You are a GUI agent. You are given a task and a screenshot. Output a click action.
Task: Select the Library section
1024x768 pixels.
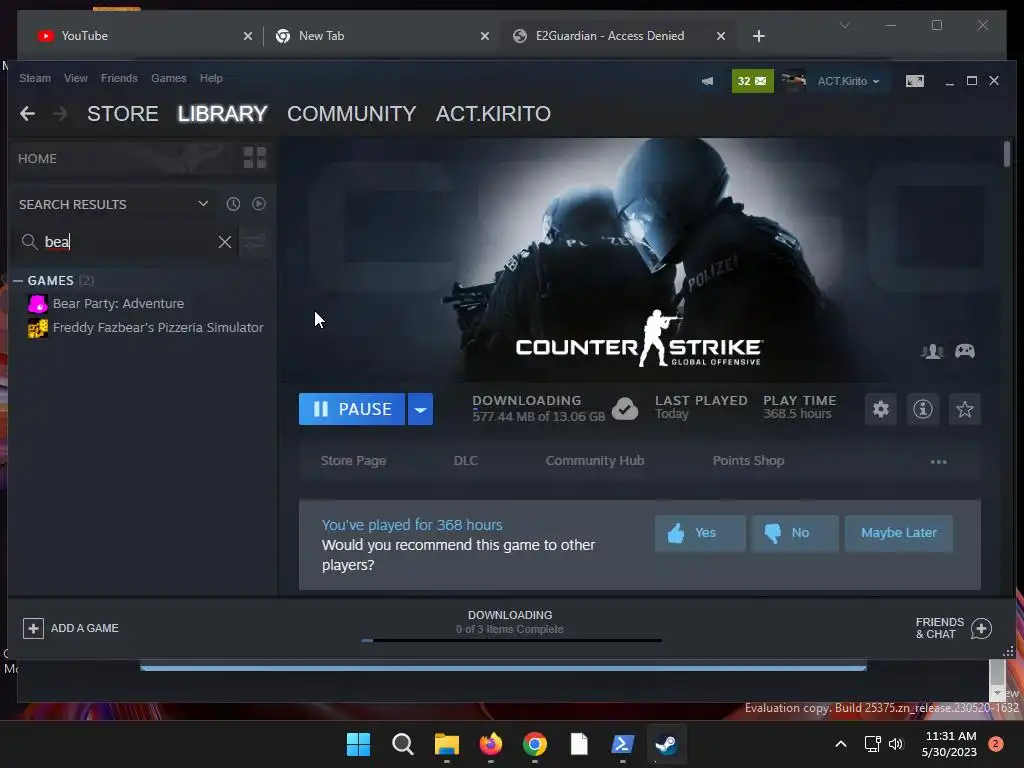(223, 114)
